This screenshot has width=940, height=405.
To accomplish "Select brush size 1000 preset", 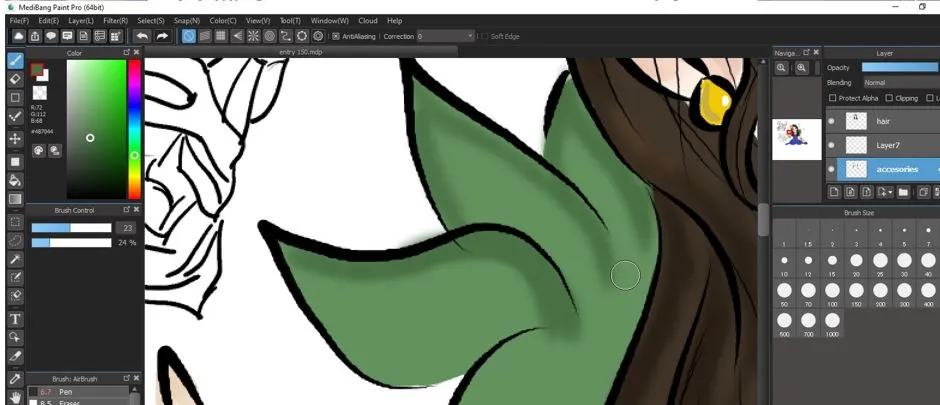I will (832, 324).
